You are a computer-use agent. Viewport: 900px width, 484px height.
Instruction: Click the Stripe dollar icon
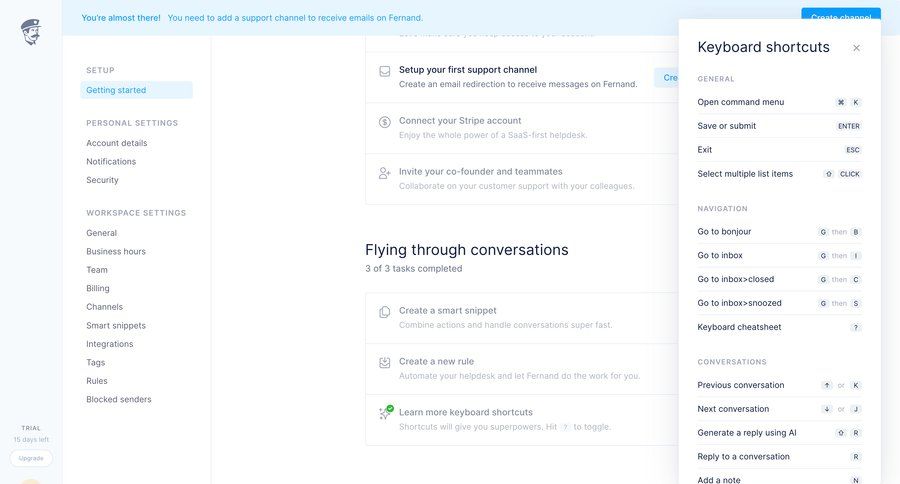tap(385, 122)
